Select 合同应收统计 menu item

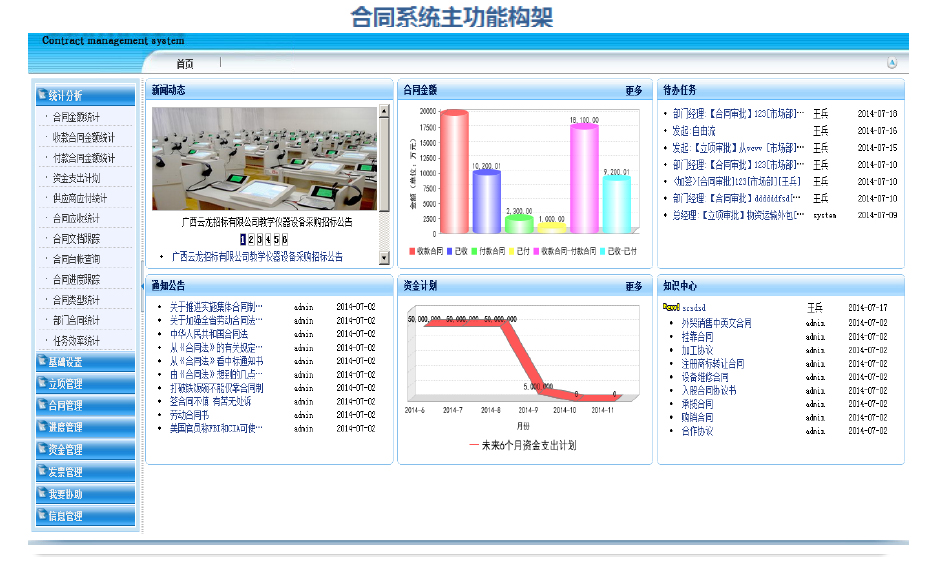pos(76,218)
